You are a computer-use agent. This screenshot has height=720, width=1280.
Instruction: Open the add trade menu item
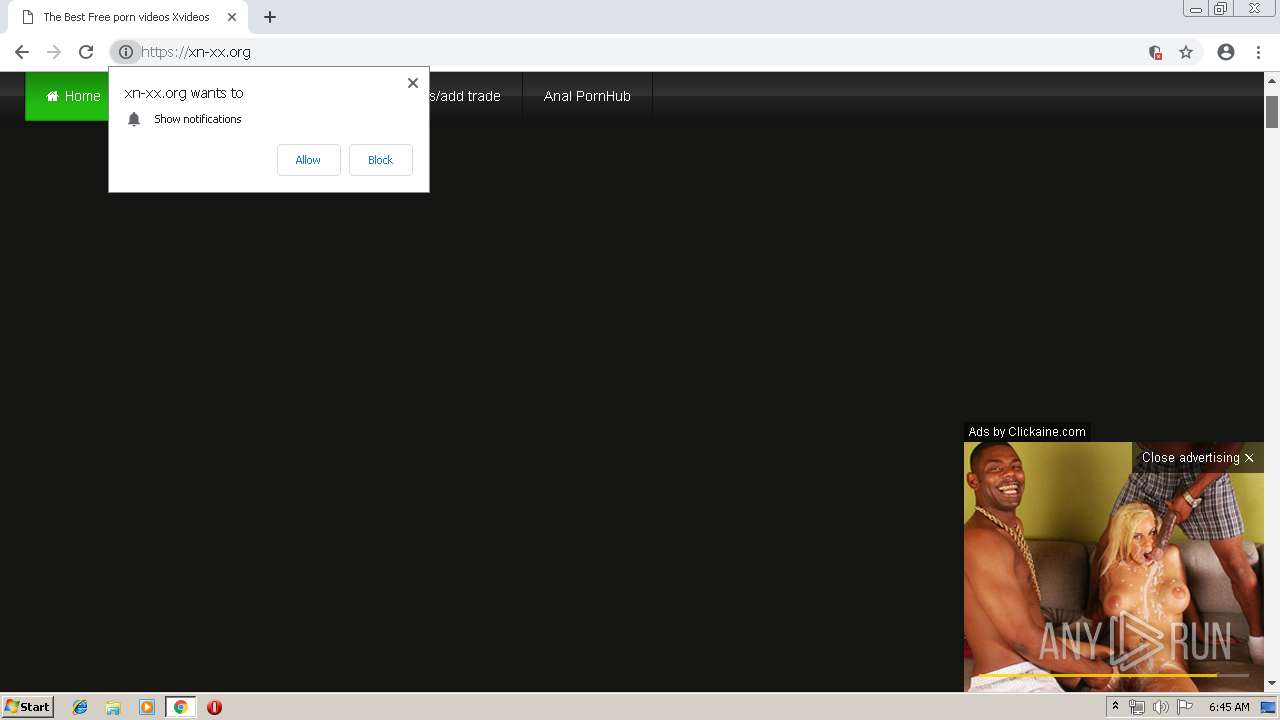coord(463,96)
